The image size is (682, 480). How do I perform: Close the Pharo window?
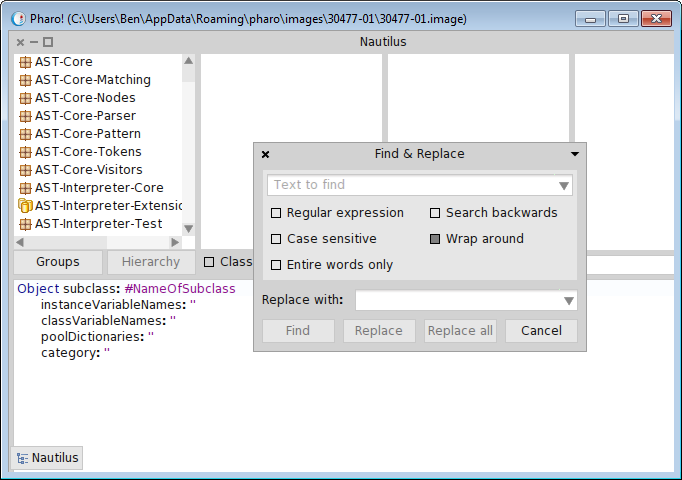(x=656, y=19)
